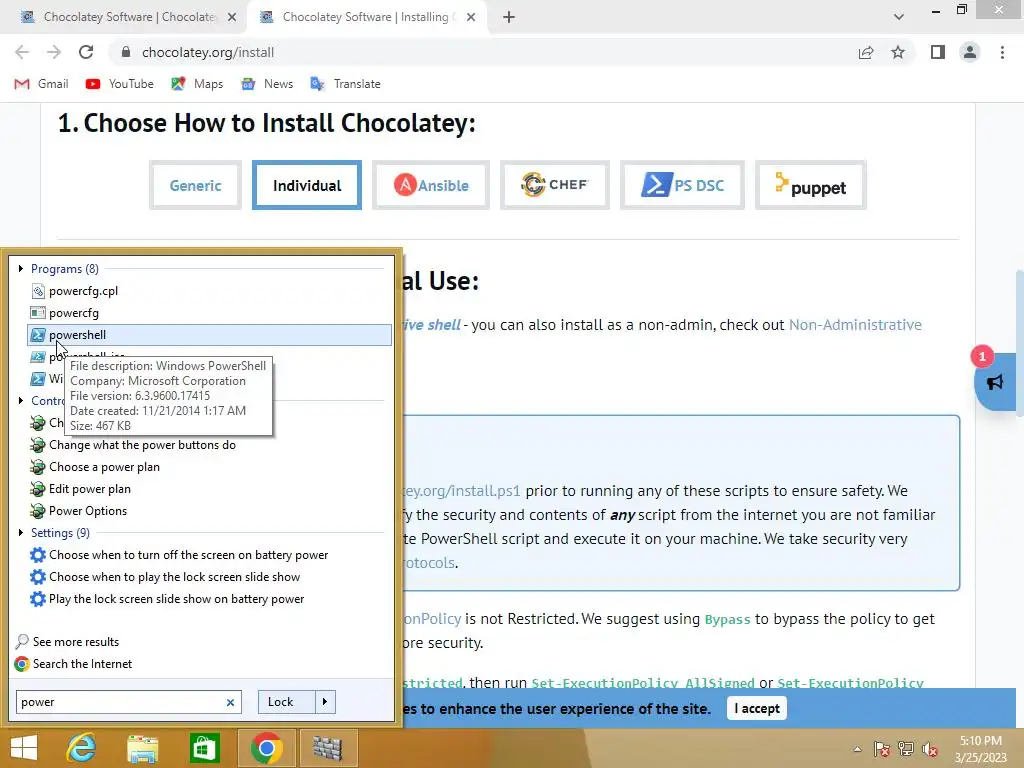Image resolution: width=1024 pixels, height=768 pixels.
Task: Click the Chrome back arrow
Action: (22, 52)
